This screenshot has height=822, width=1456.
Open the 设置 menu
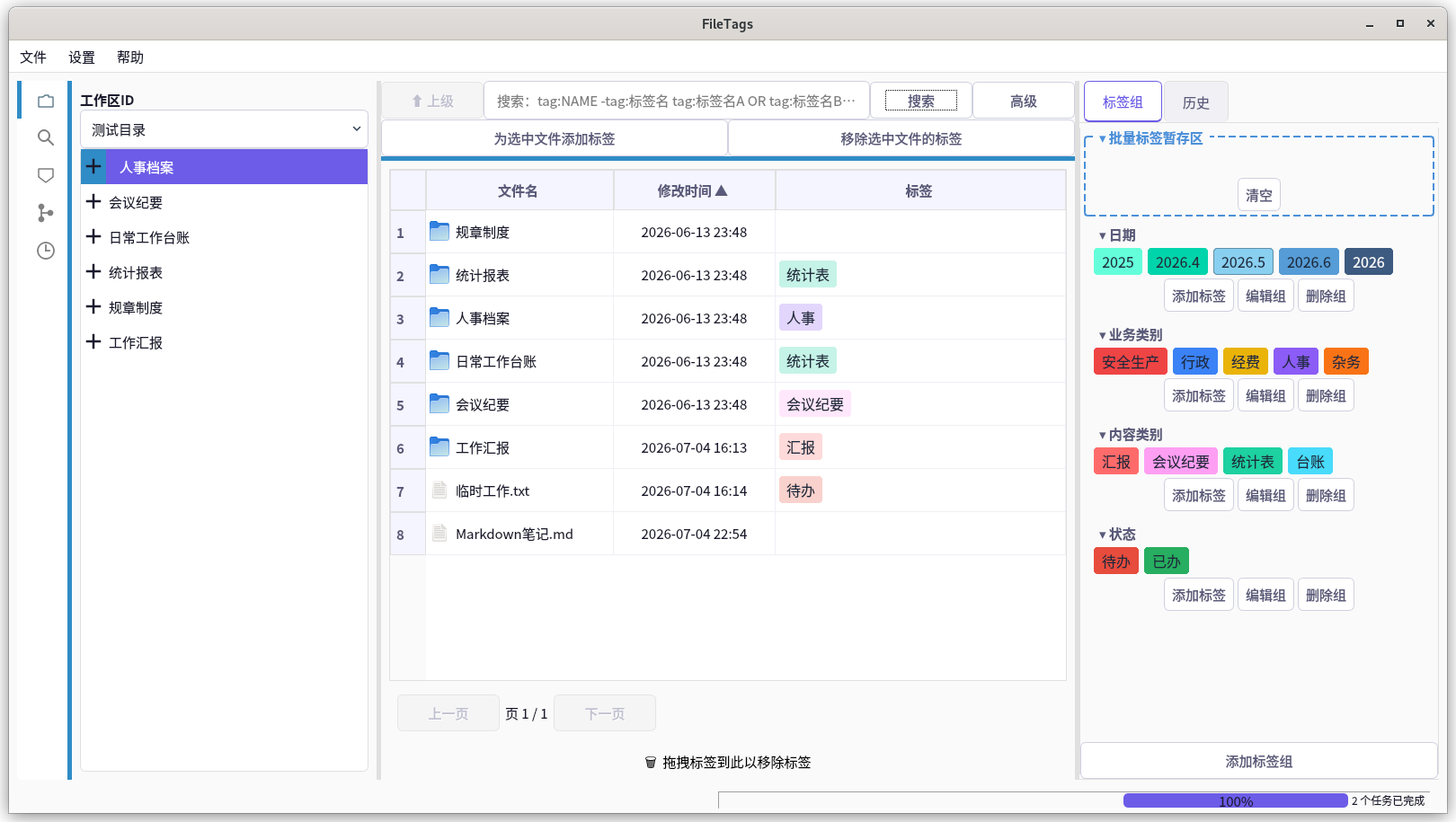point(82,57)
